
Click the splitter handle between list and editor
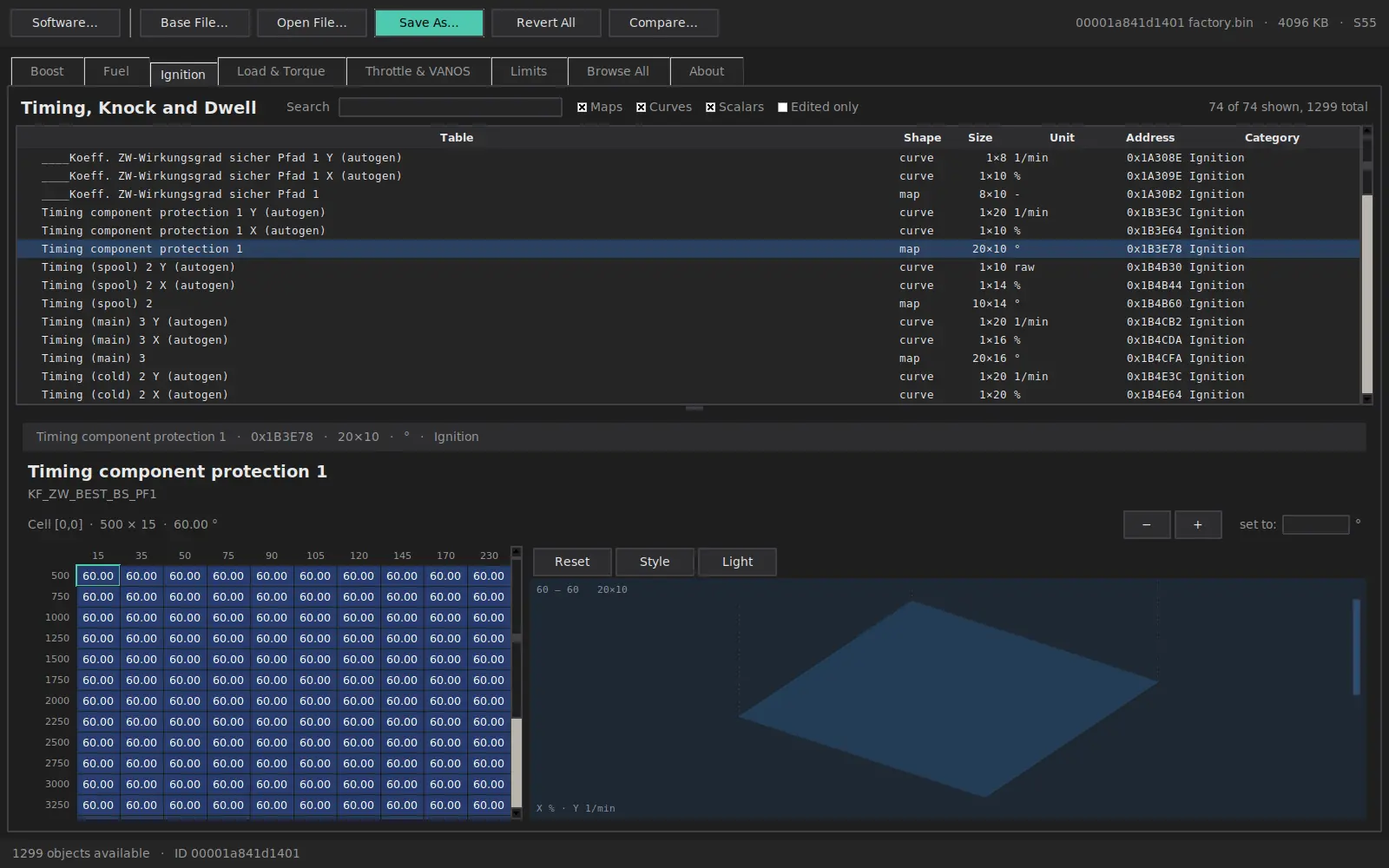694,408
